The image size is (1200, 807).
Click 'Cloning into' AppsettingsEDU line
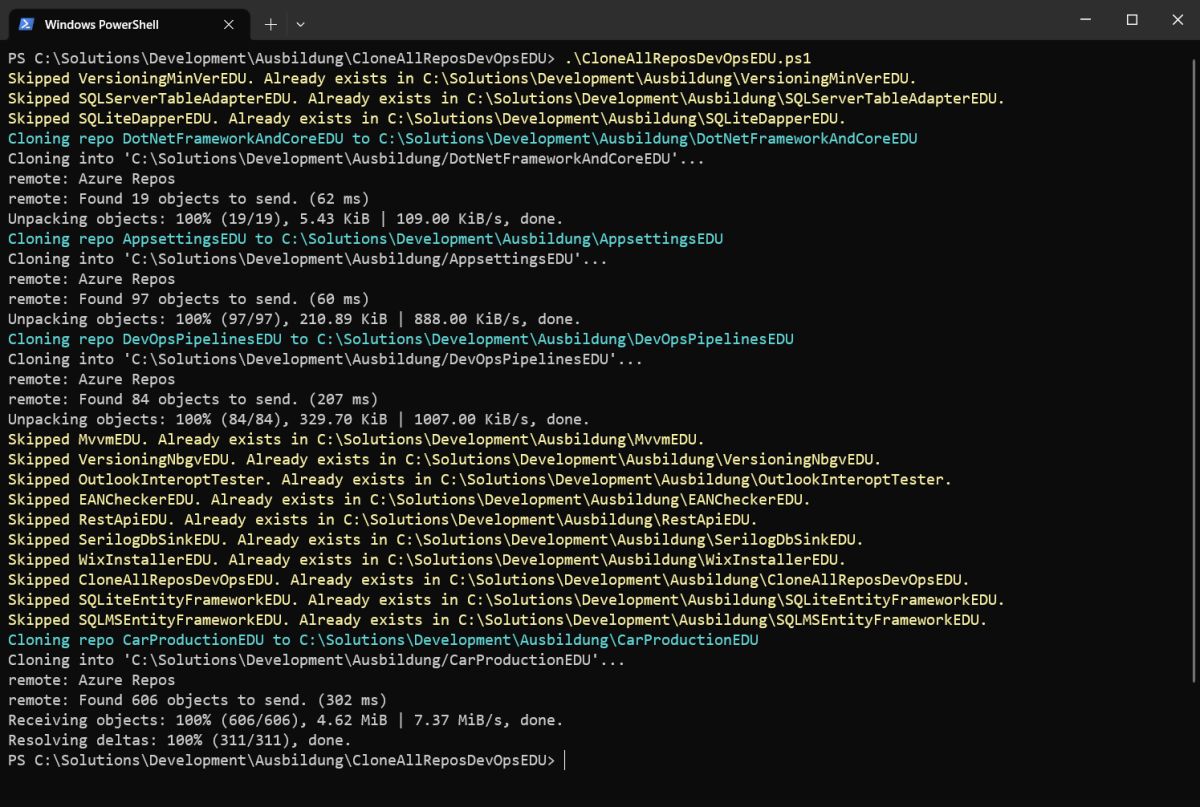click(308, 258)
